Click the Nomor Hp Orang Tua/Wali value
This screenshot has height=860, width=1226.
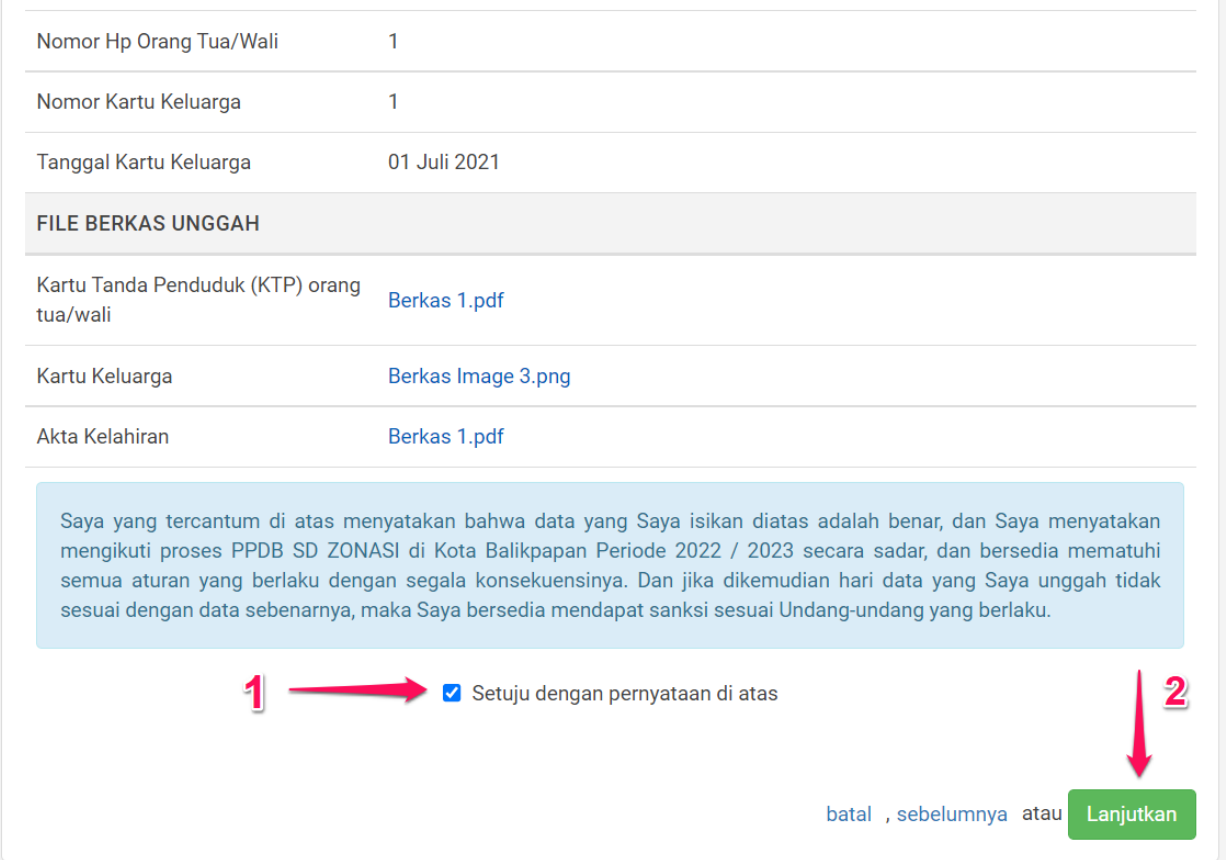(x=393, y=42)
